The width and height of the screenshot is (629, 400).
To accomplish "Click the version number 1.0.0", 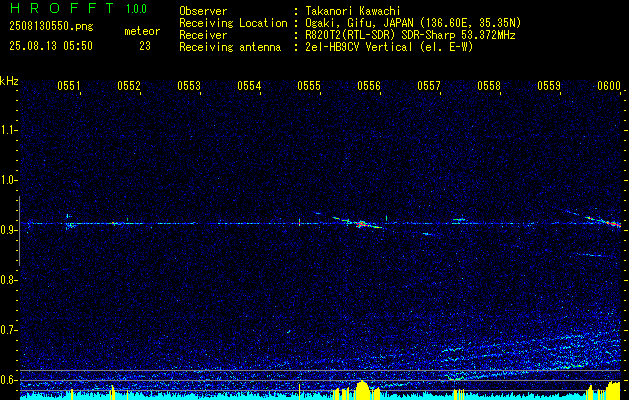I will [136, 9].
